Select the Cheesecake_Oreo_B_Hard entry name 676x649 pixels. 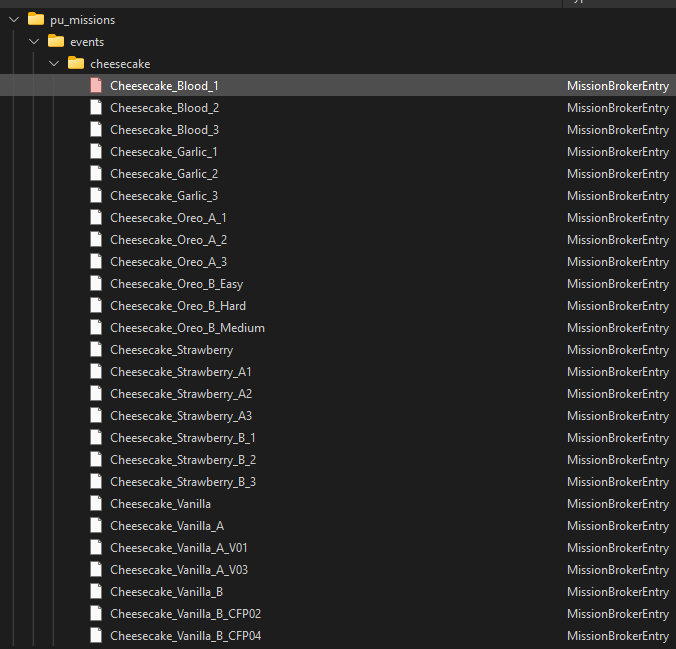point(178,306)
